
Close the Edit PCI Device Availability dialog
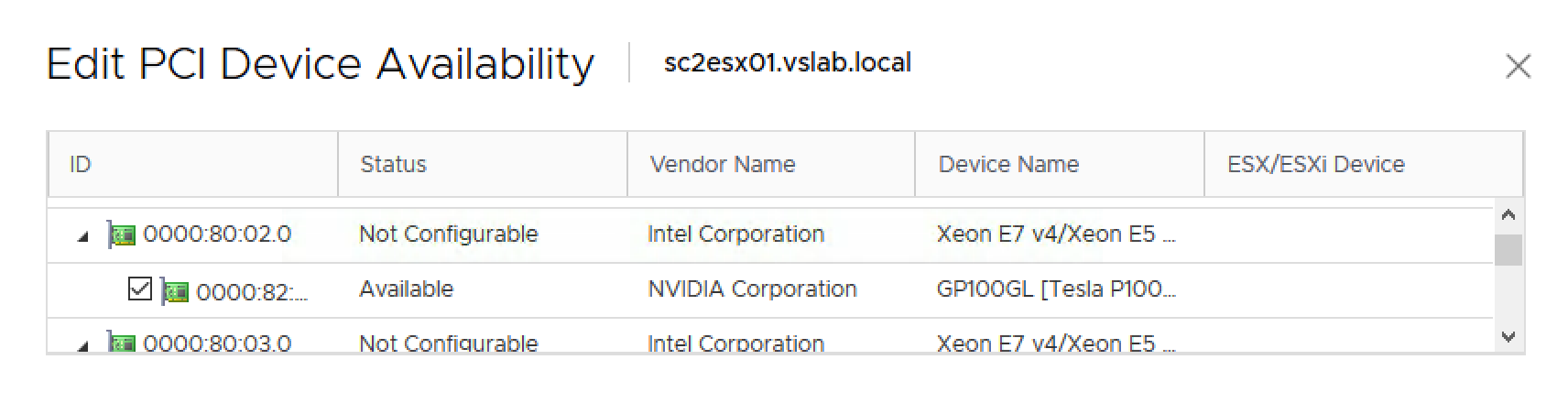(x=1518, y=66)
